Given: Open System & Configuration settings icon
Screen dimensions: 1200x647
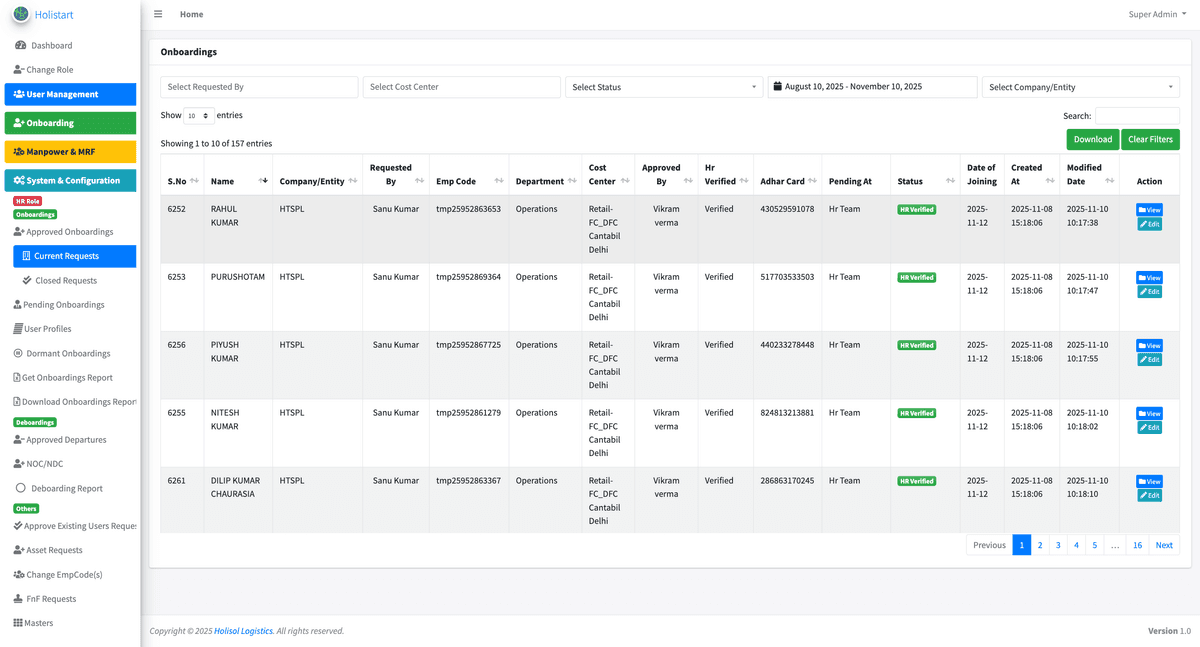Looking at the screenshot, I should [21, 180].
